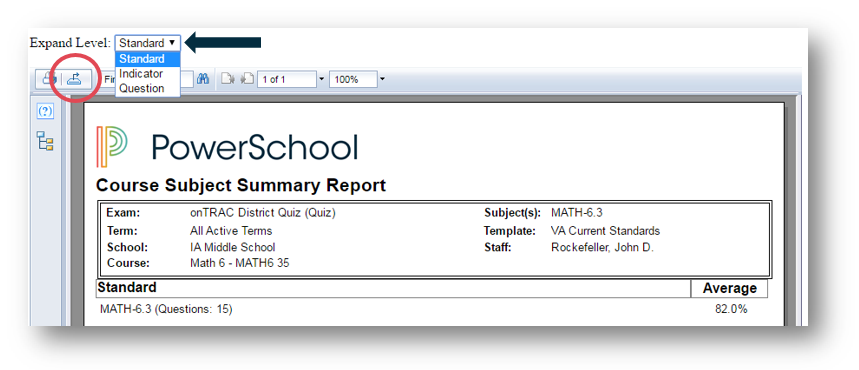This screenshot has height=370, width=859.
Task: Open the page number dropdown arrow
Action: coord(322,79)
